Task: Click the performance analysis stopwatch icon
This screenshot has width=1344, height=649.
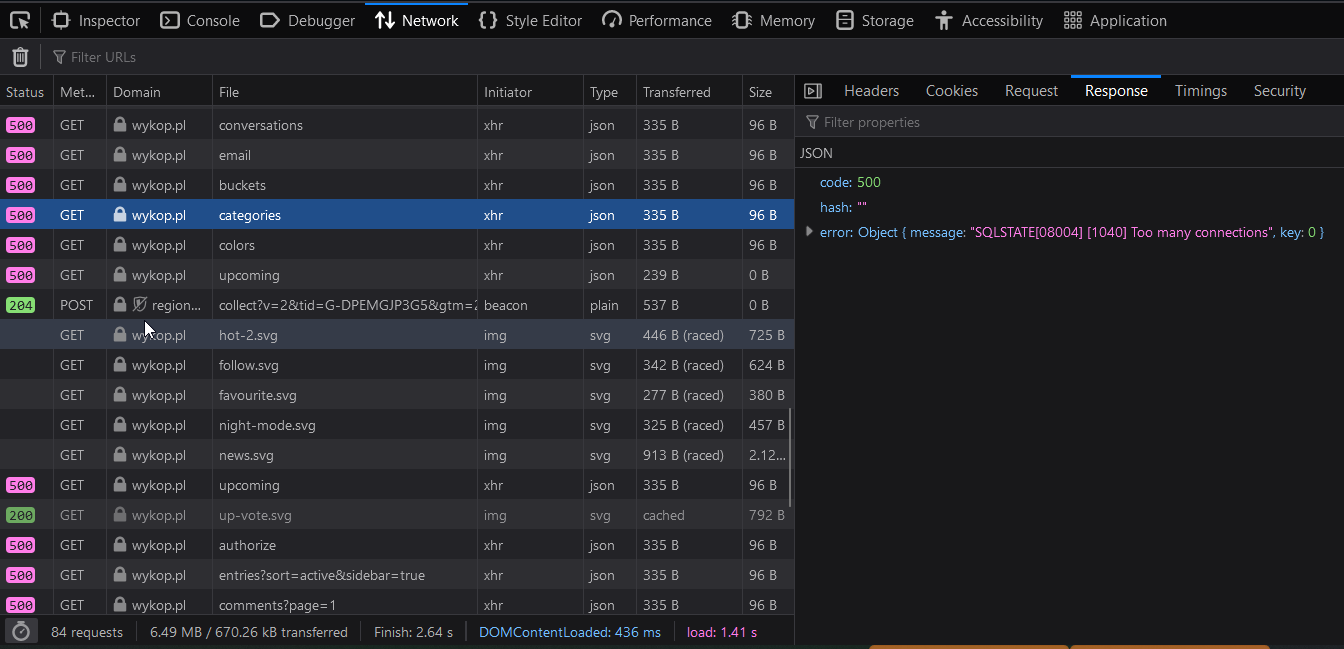Action: [20, 632]
